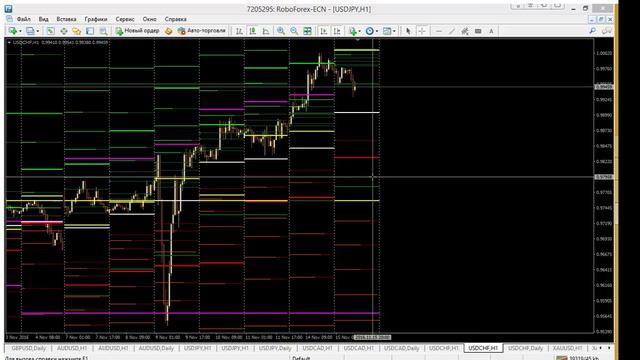Zoom out on the chart

tap(294, 31)
